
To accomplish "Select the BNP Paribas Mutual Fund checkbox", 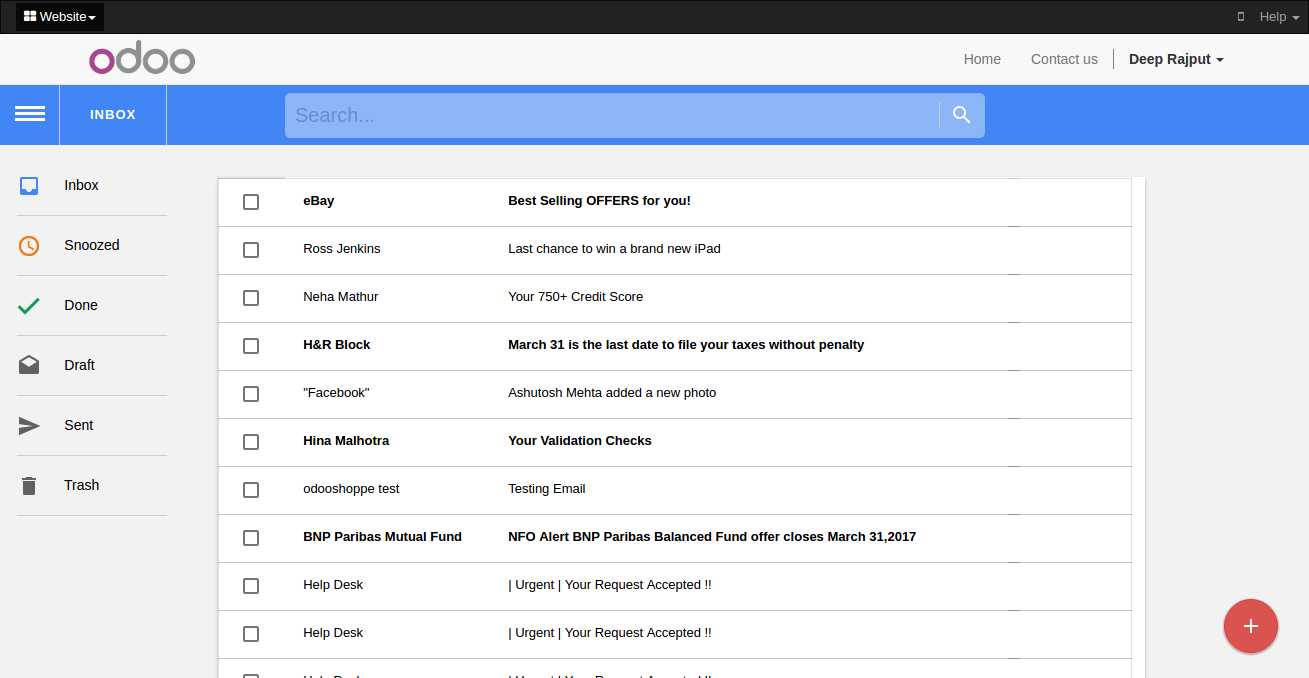I will tap(251, 538).
